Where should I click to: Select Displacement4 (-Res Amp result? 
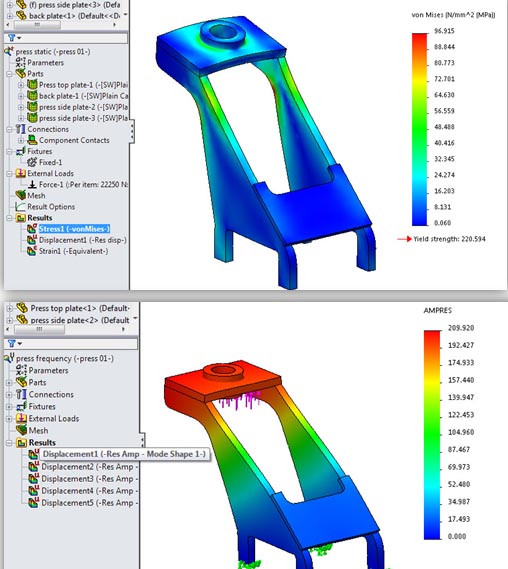90,491
